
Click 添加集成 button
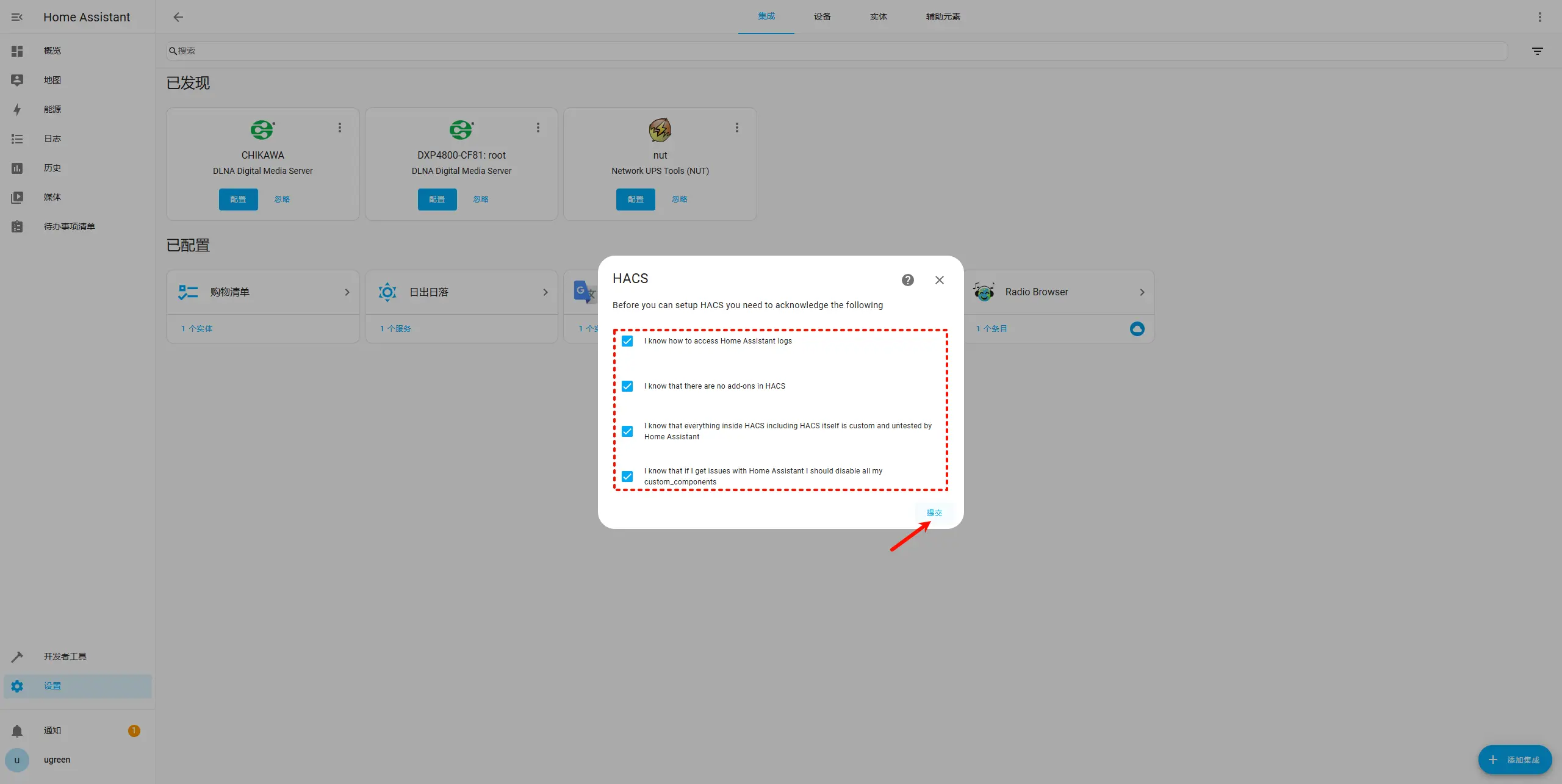[x=1514, y=760]
